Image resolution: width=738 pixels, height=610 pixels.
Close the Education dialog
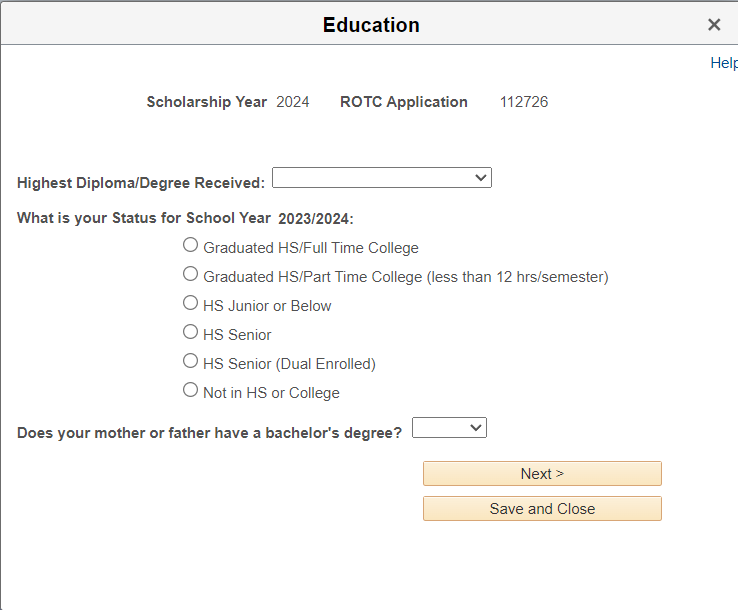[x=714, y=25]
